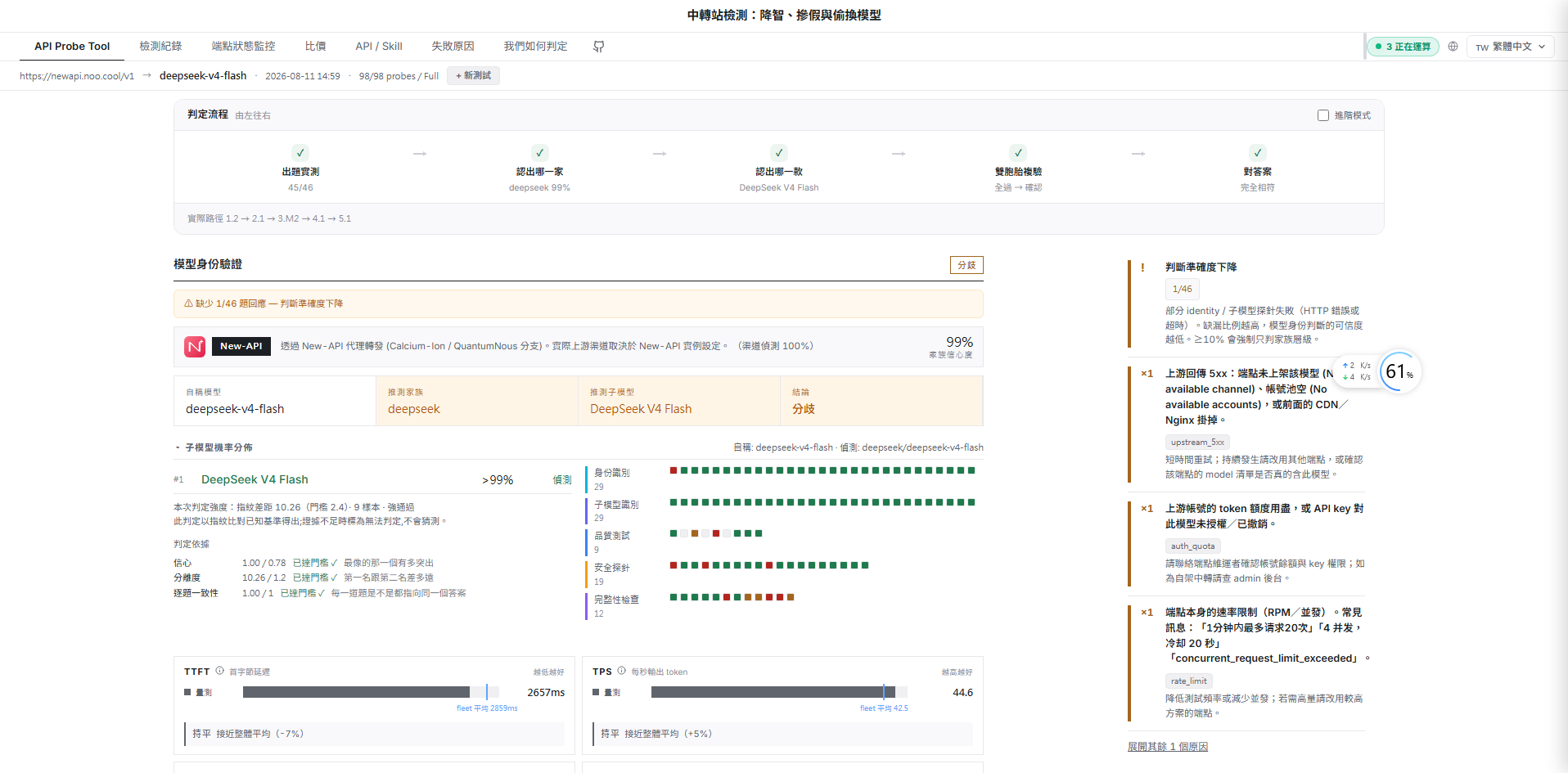Click the 信心 1.00 / 0.78 row

[x=304, y=563]
